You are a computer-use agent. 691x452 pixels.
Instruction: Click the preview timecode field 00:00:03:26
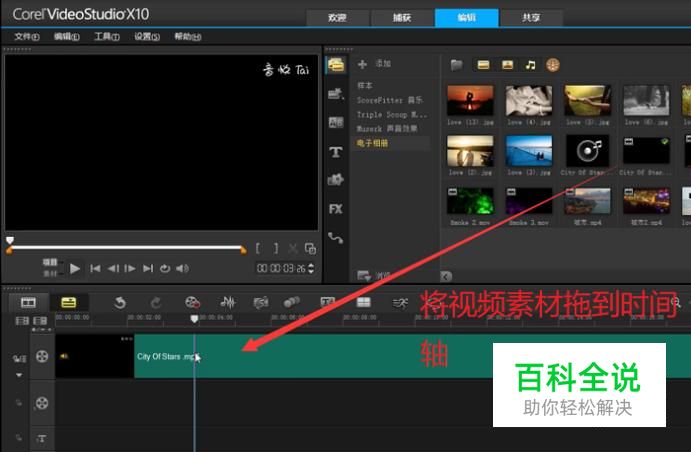281,268
